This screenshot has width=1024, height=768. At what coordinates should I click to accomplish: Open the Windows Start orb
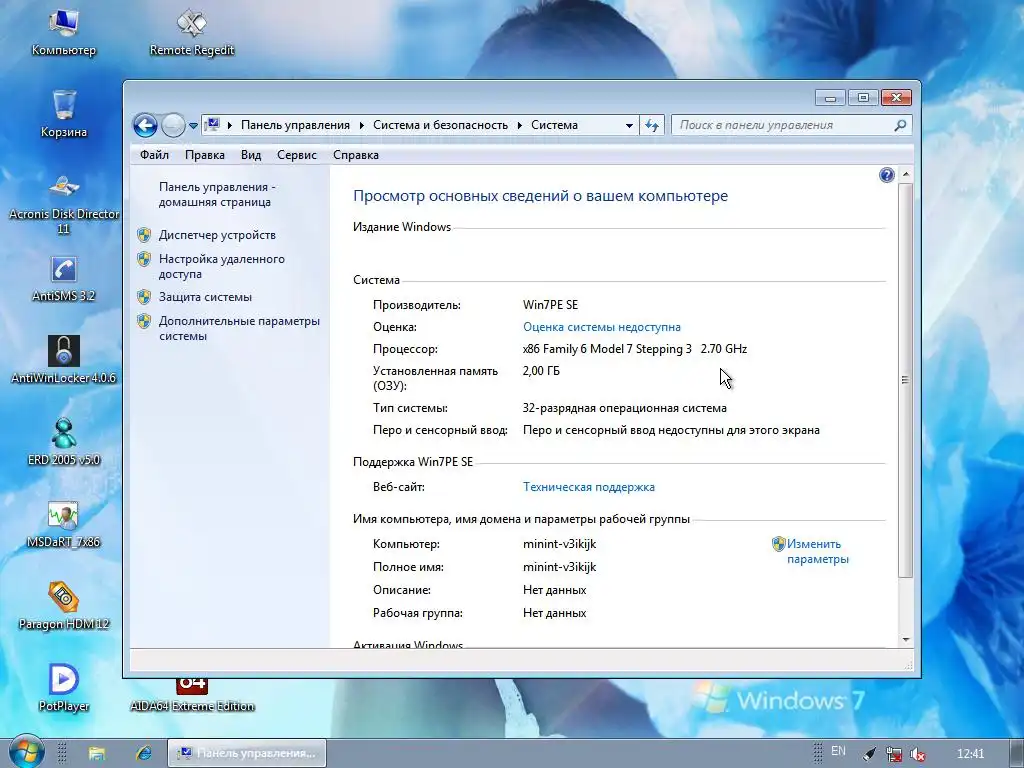[27, 752]
